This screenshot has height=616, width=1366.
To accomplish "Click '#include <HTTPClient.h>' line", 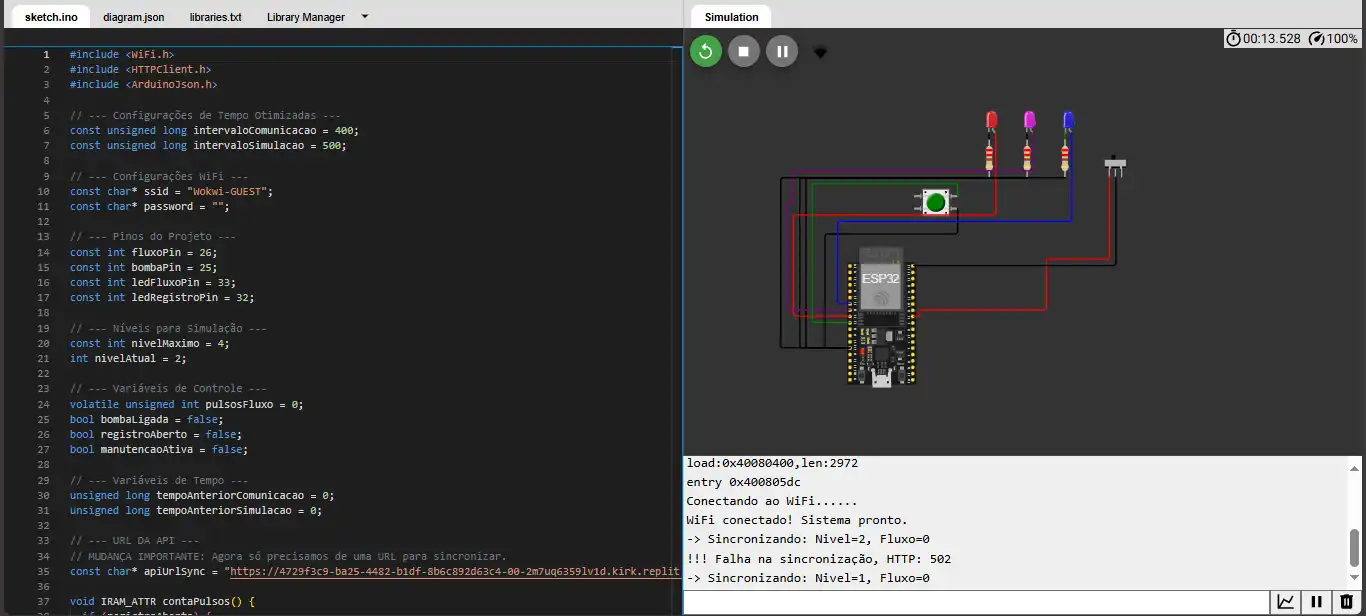I will point(141,69).
